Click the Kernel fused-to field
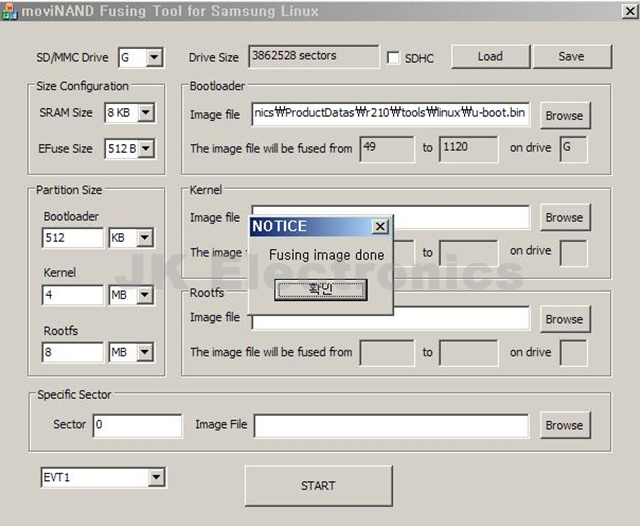This screenshot has width=640, height=526. 469,253
